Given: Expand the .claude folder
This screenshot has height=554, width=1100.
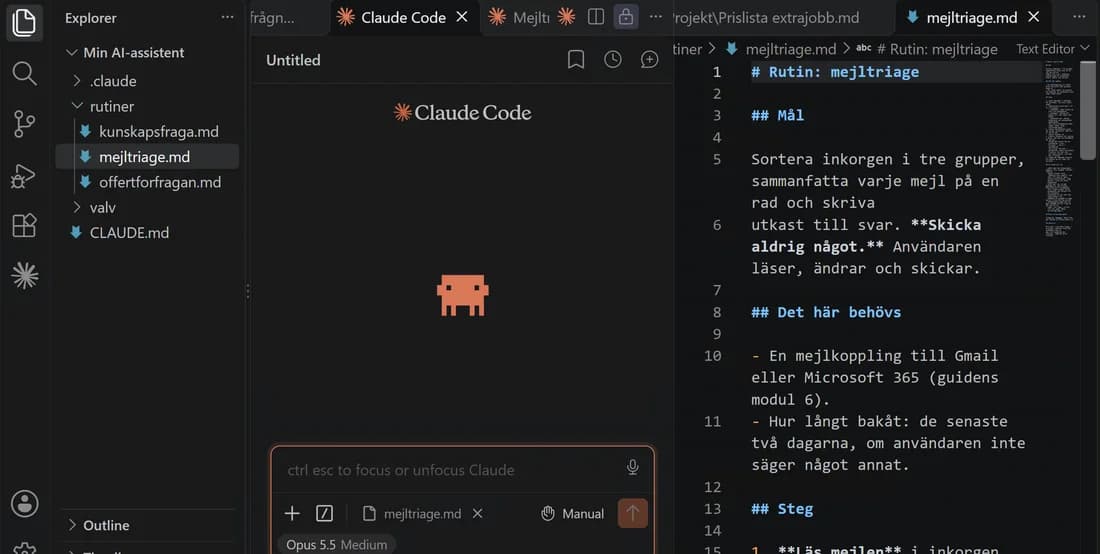Looking at the screenshot, I should point(77,81).
